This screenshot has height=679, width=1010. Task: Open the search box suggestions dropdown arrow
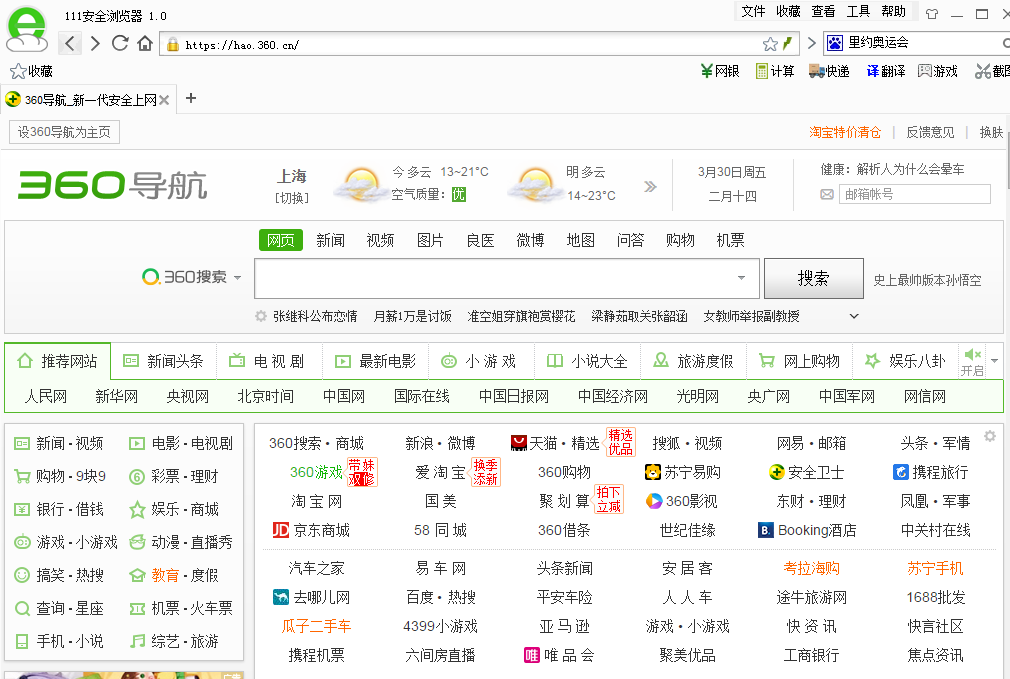741,278
